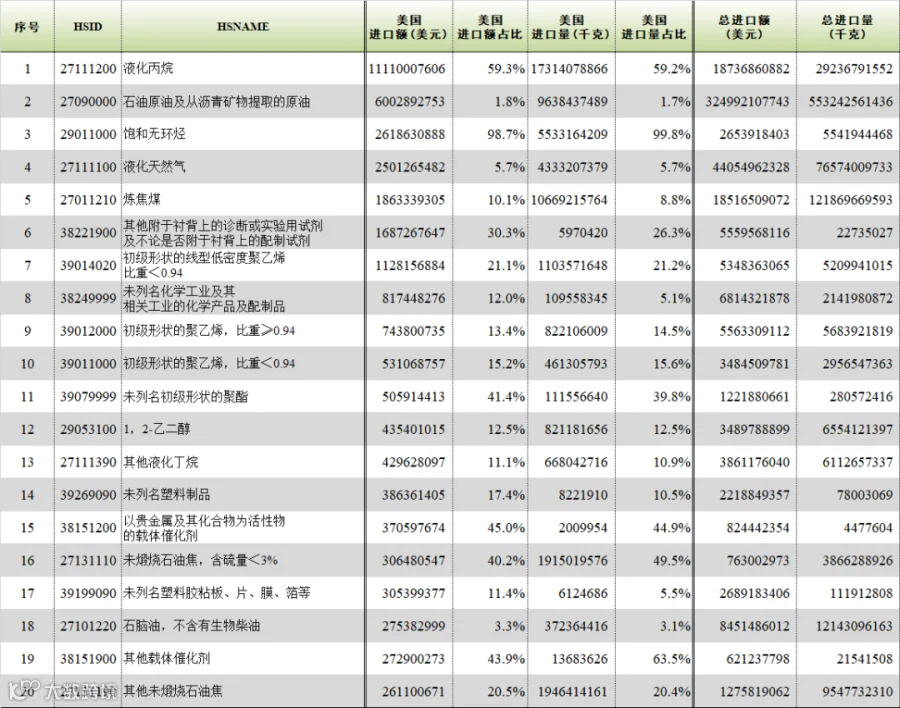Click total import value 1275819062
This screenshot has width=900, height=708.
click(754, 691)
